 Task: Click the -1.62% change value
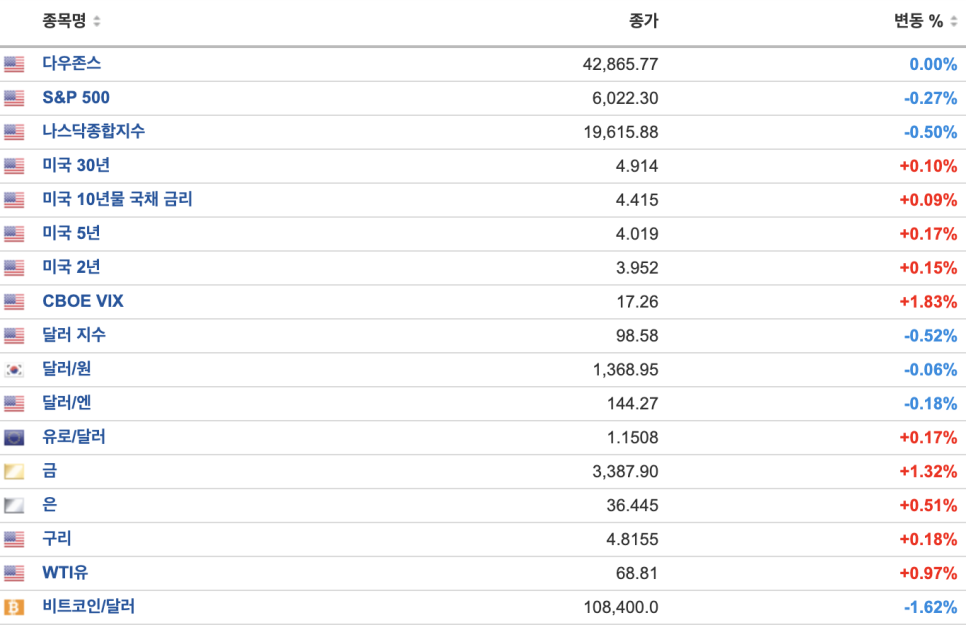[x=930, y=607]
